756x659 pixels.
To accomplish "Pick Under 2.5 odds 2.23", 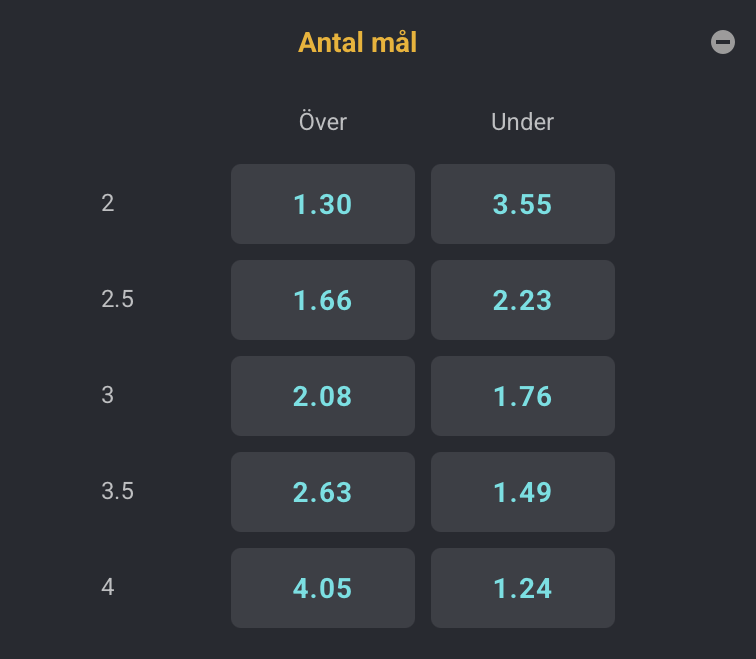I will 523,300.
